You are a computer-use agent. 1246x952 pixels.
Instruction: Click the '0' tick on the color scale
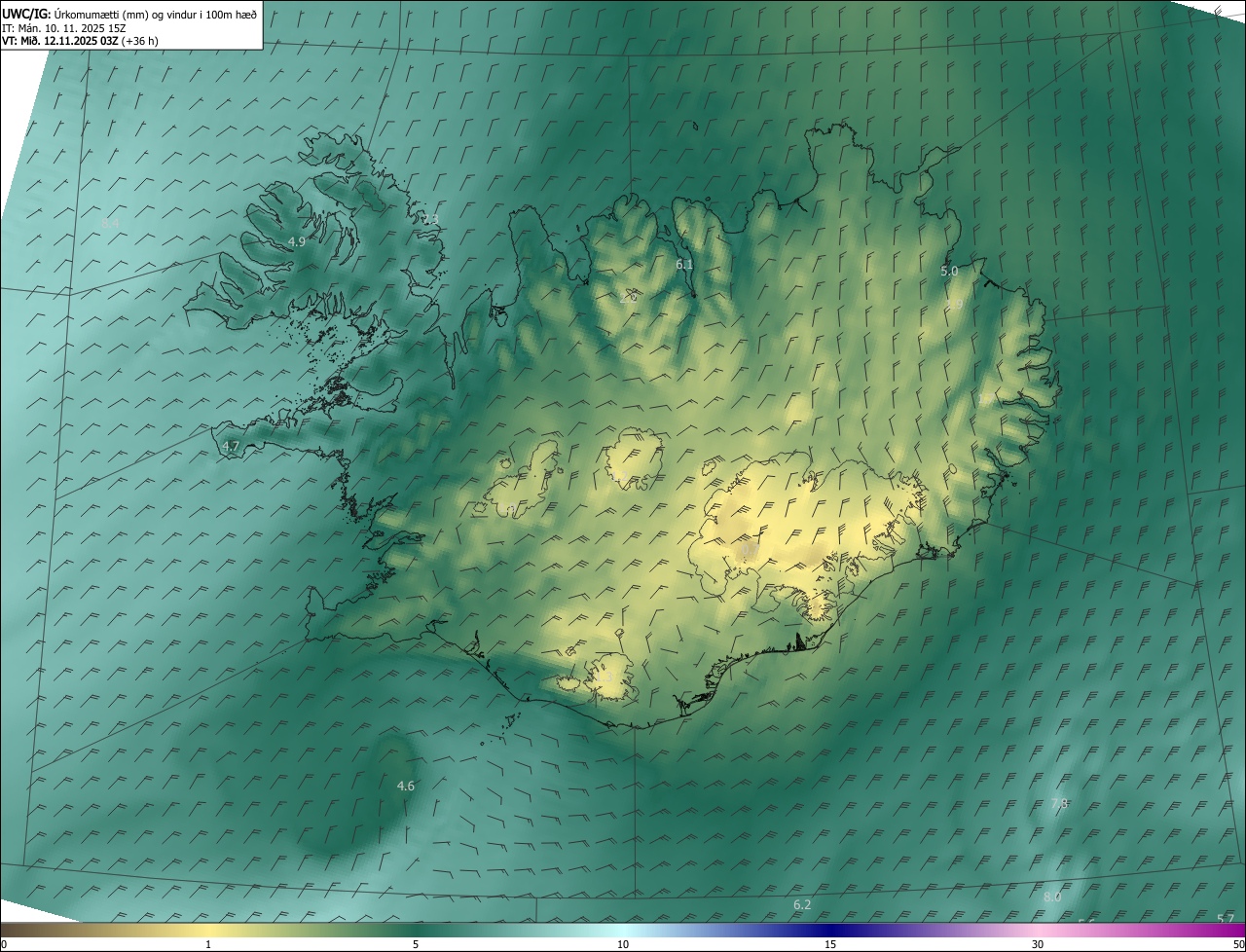(4, 944)
